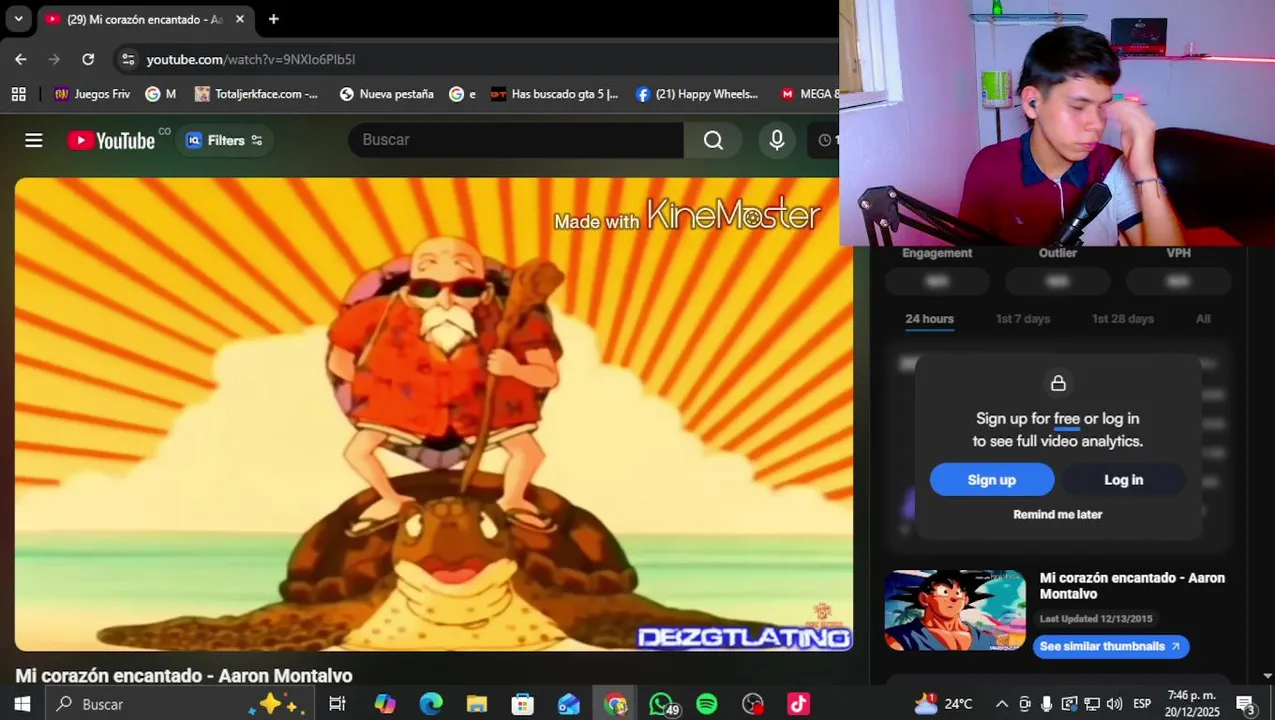The height and width of the screenshot is (720, 1275).
Task: Switch the ESP input language indicator
Action: (1142, 704)
